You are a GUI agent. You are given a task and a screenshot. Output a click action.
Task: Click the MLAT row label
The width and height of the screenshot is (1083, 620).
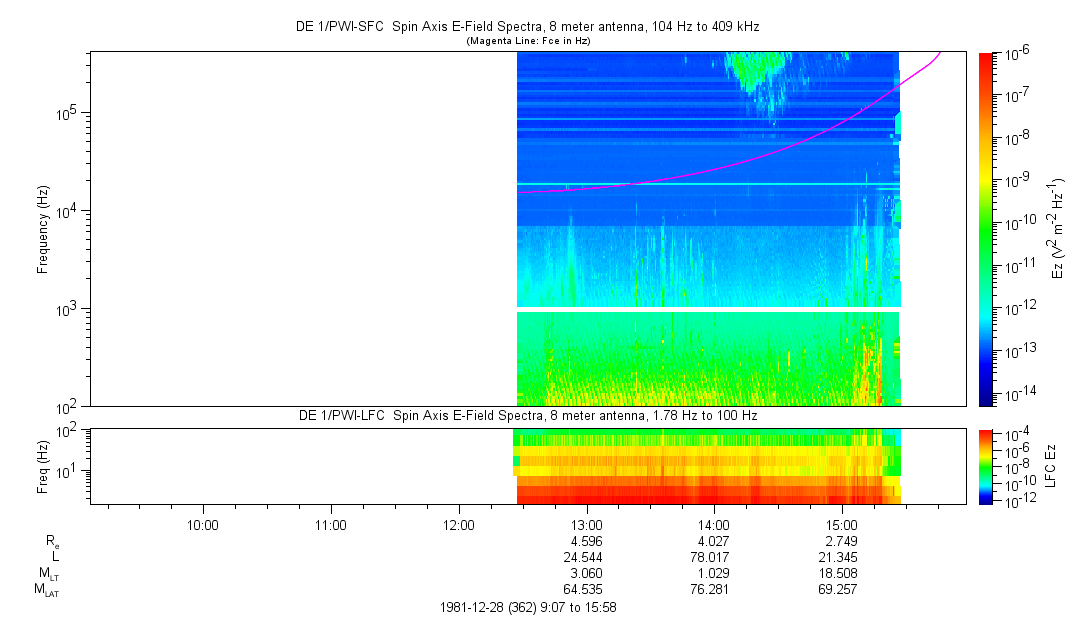point(47,590)
